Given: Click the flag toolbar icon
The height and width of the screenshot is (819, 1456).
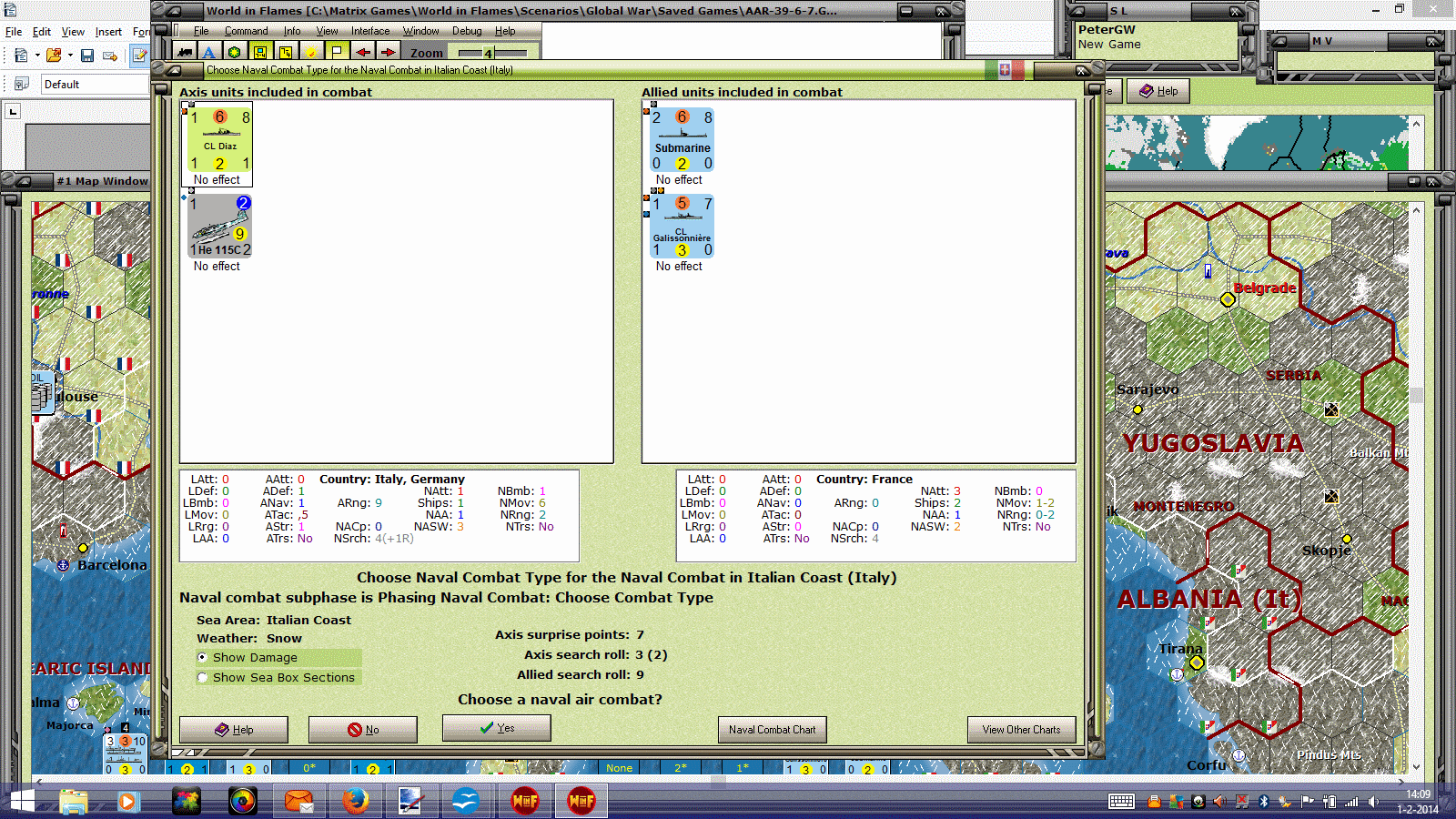Looking at the screenshot, I should pyautogui.click(x=337, y=53).
